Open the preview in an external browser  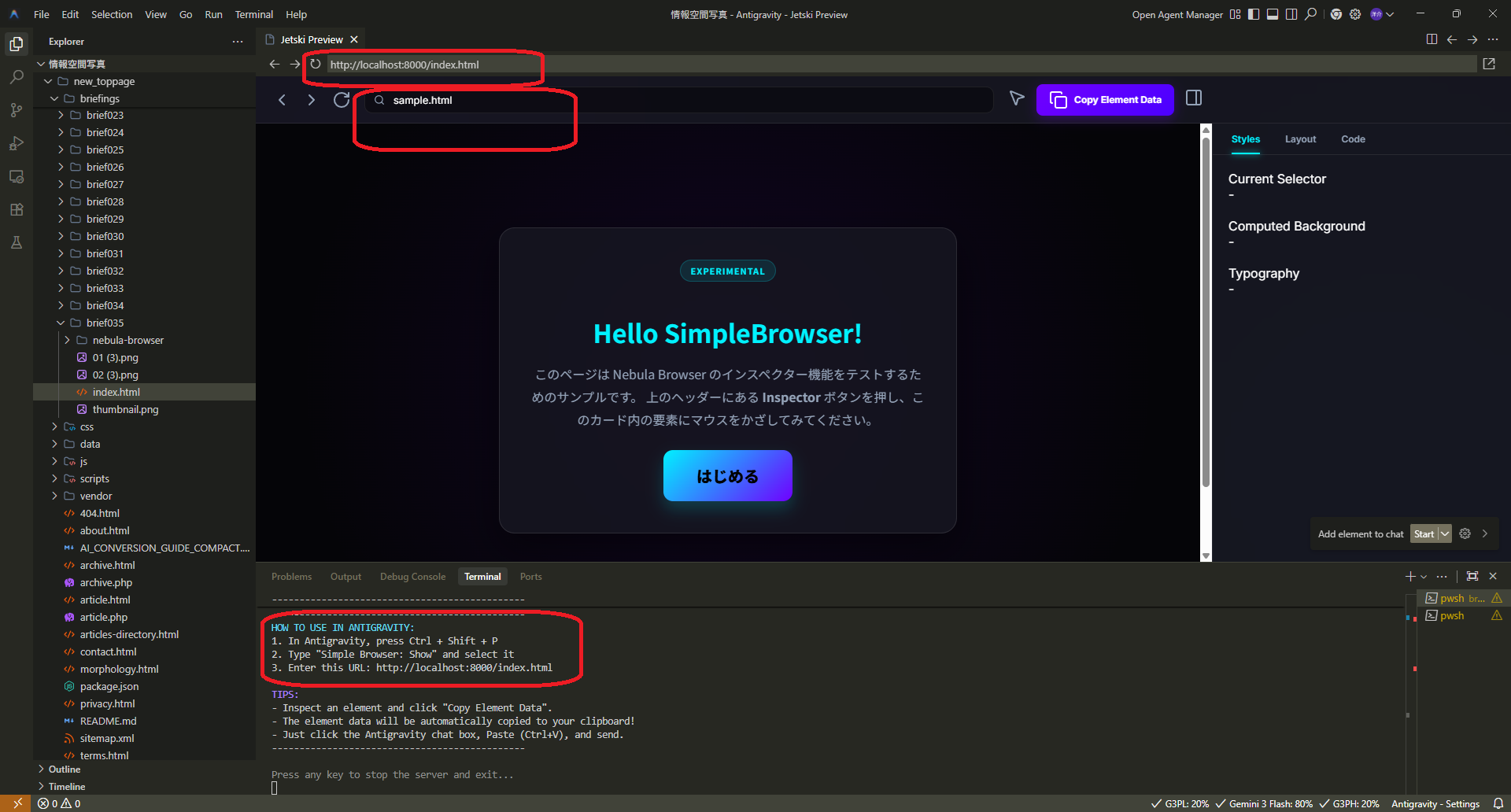(x=1489, y=64)
